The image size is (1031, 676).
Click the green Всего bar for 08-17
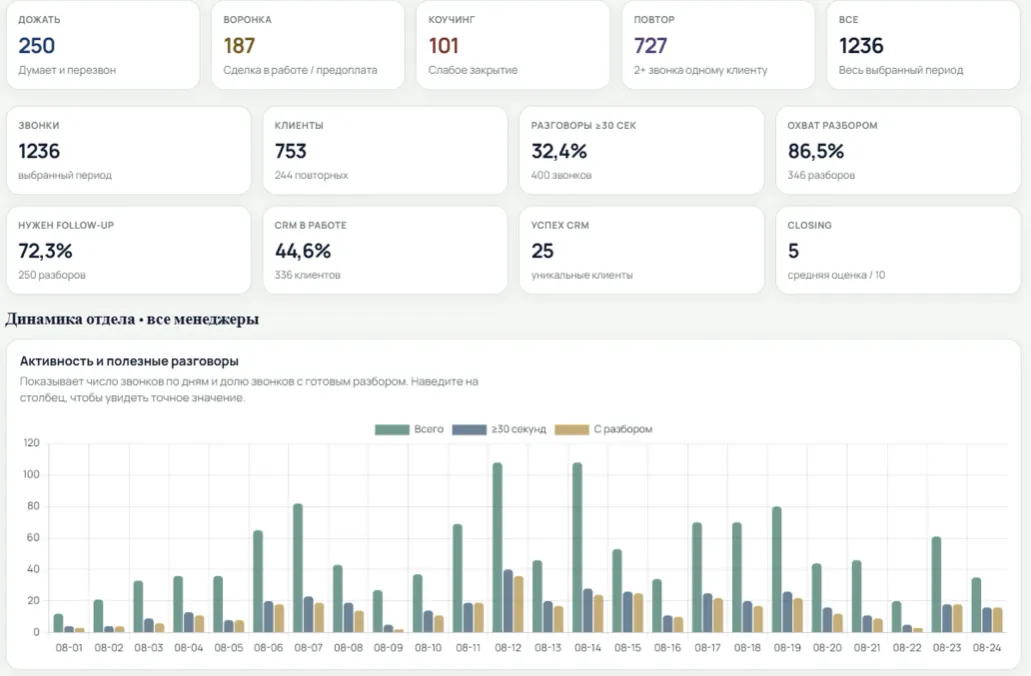[x=697, y=577]
